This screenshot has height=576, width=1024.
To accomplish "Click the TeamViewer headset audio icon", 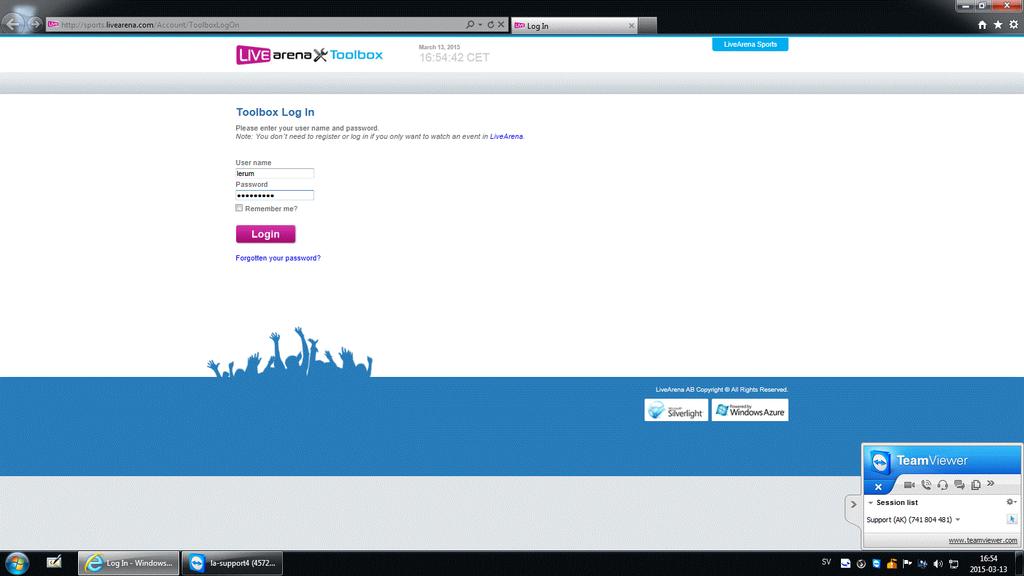I will [x=942, y=485].
